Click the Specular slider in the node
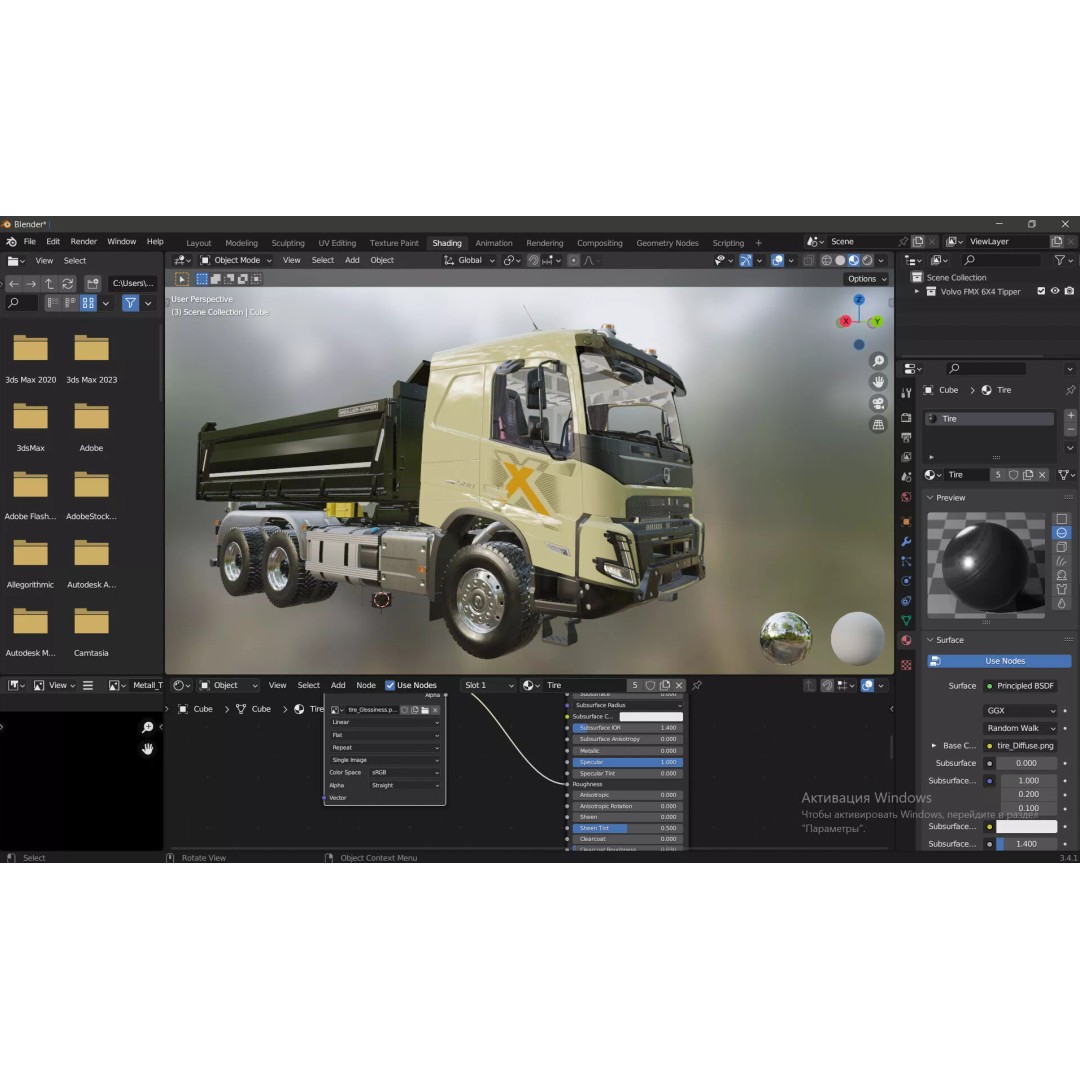The image size is (1080, 1080). 627,762
